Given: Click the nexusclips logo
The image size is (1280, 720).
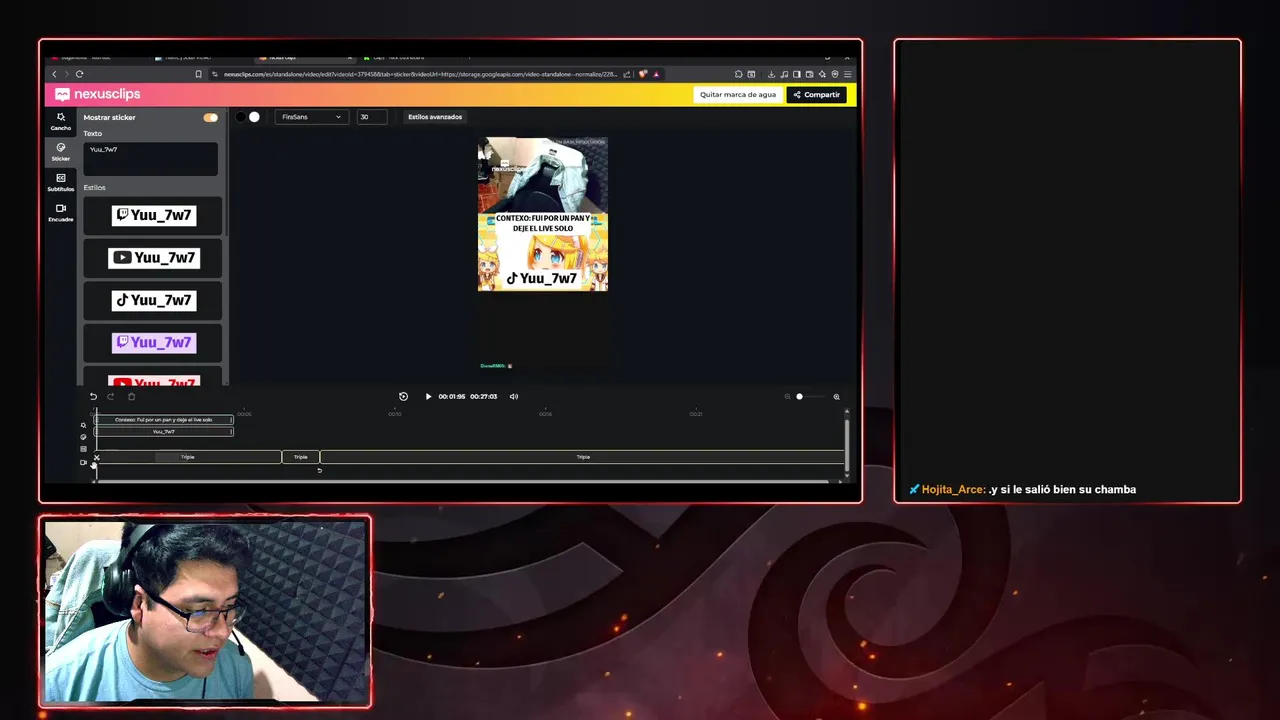Looking at the screenshot, I should pyautogui.click(x=98, y=94).
